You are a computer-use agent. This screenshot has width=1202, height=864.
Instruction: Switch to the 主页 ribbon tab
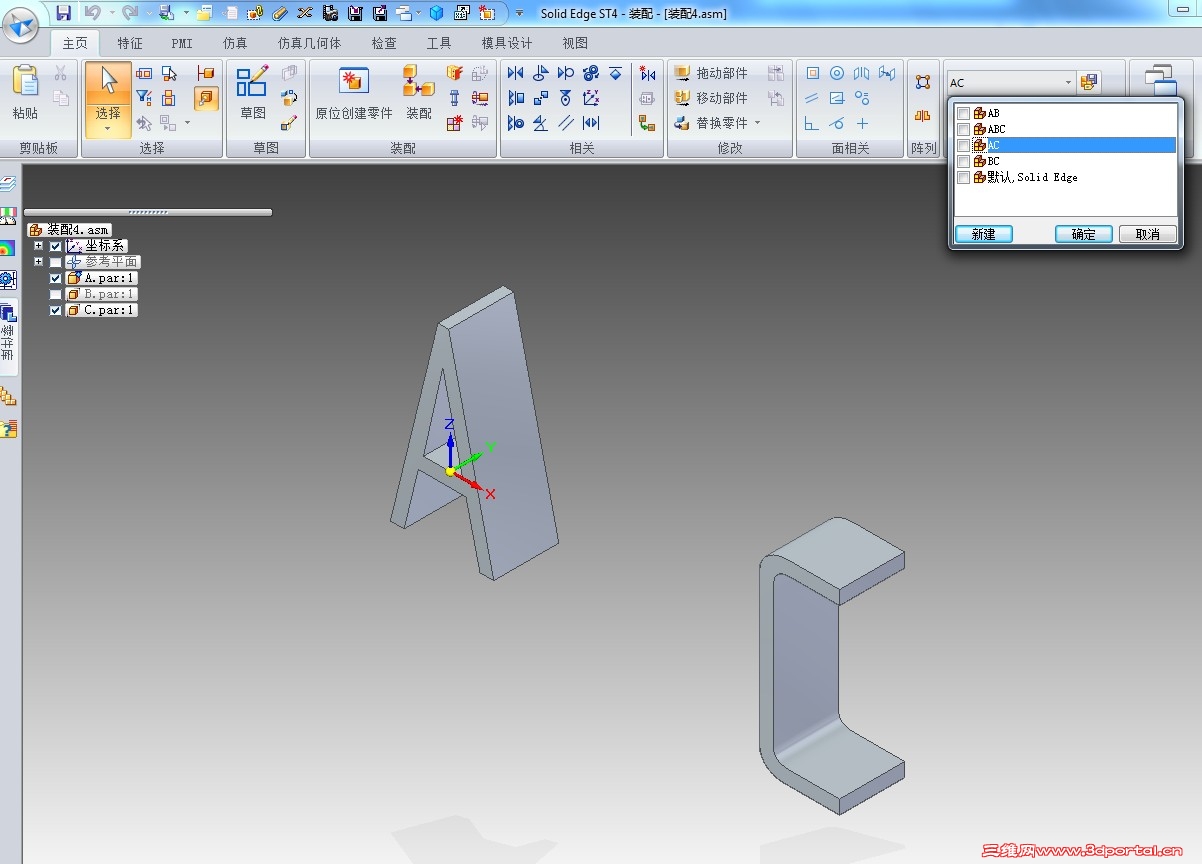point(75,43)
